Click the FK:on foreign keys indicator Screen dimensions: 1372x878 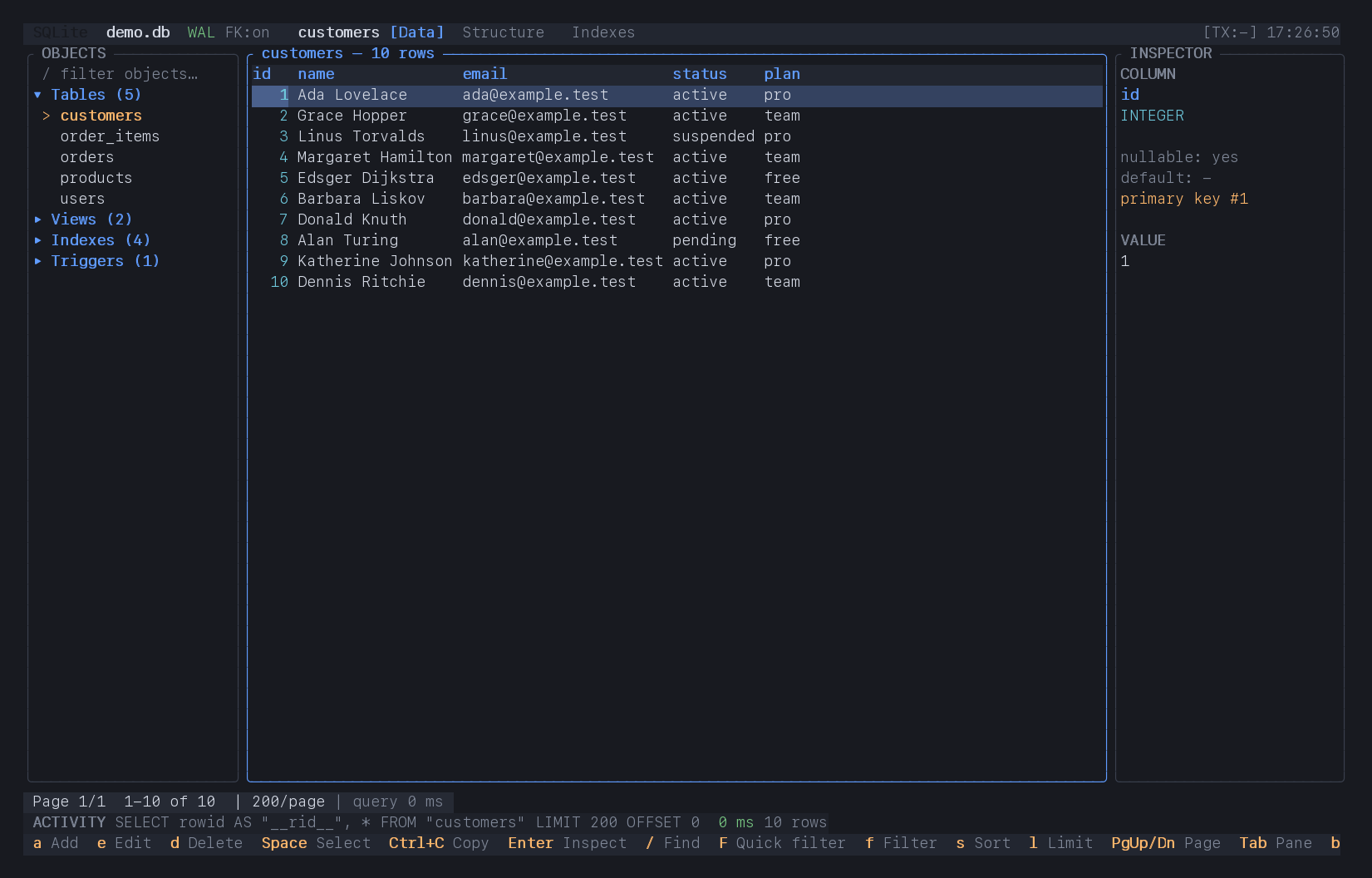tap(247, 32)
